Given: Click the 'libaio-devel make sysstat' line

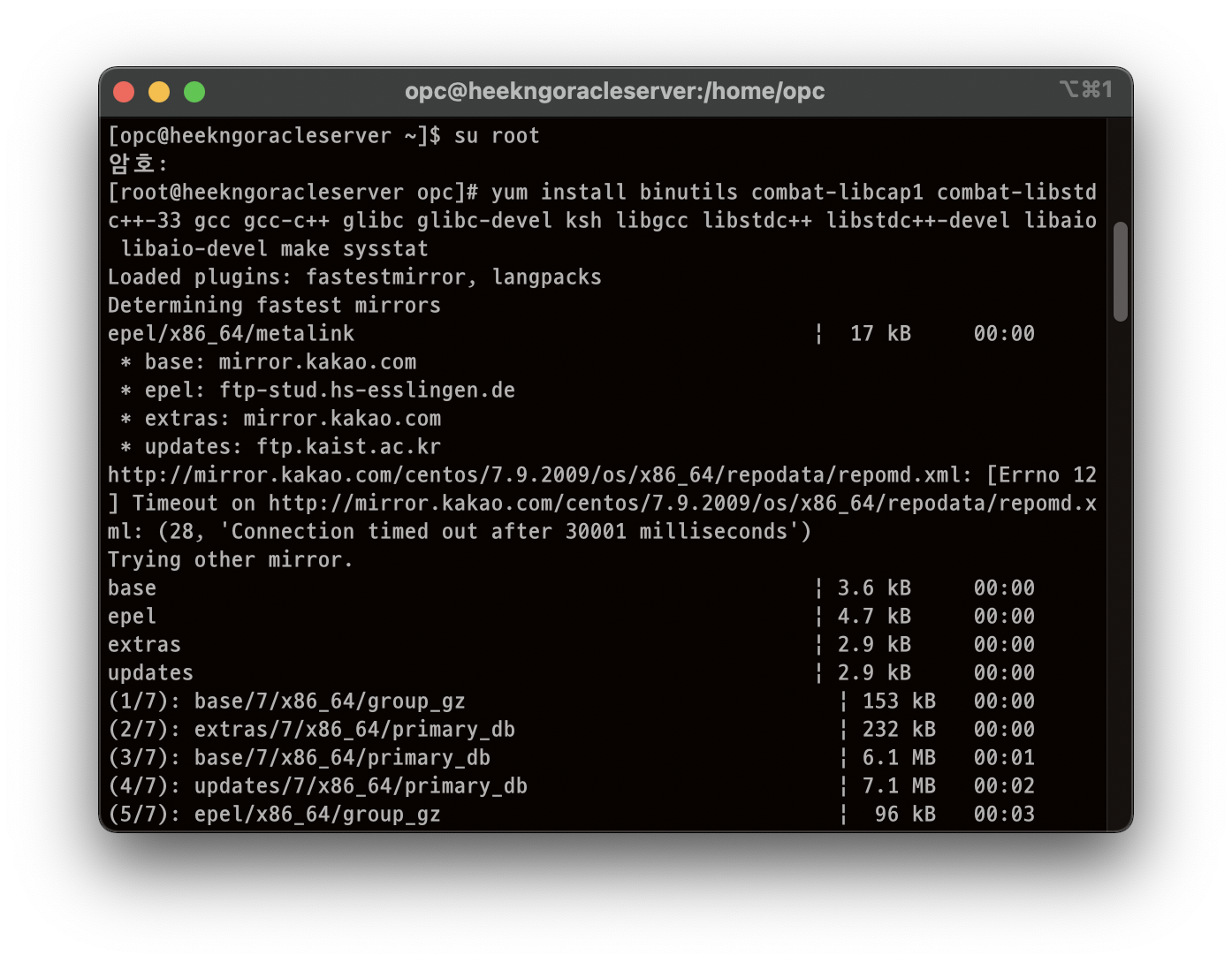Looking at the screenshot, I should [274, 249].
